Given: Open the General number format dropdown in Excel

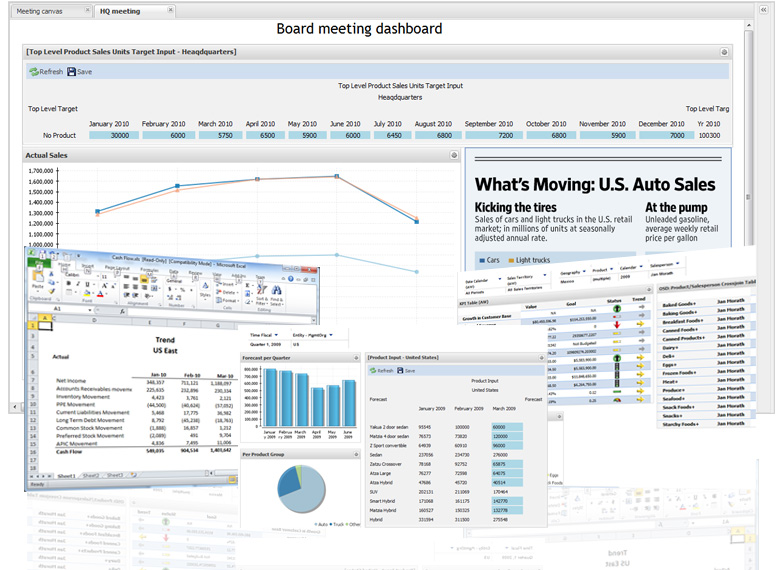Looking at the screenshot, I should [194, 282].
